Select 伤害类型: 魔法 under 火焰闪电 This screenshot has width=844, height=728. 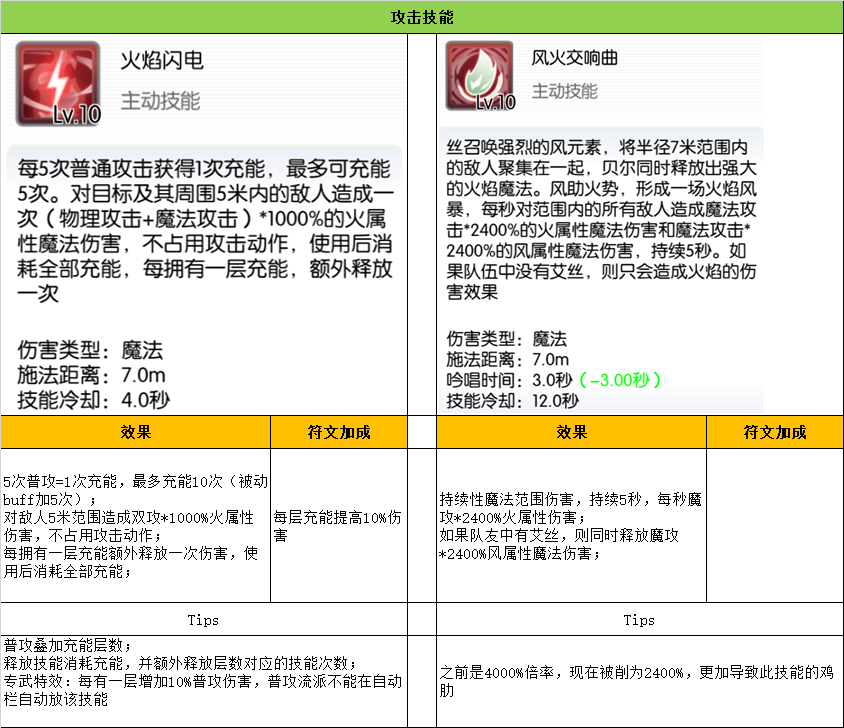pos(90,350)
